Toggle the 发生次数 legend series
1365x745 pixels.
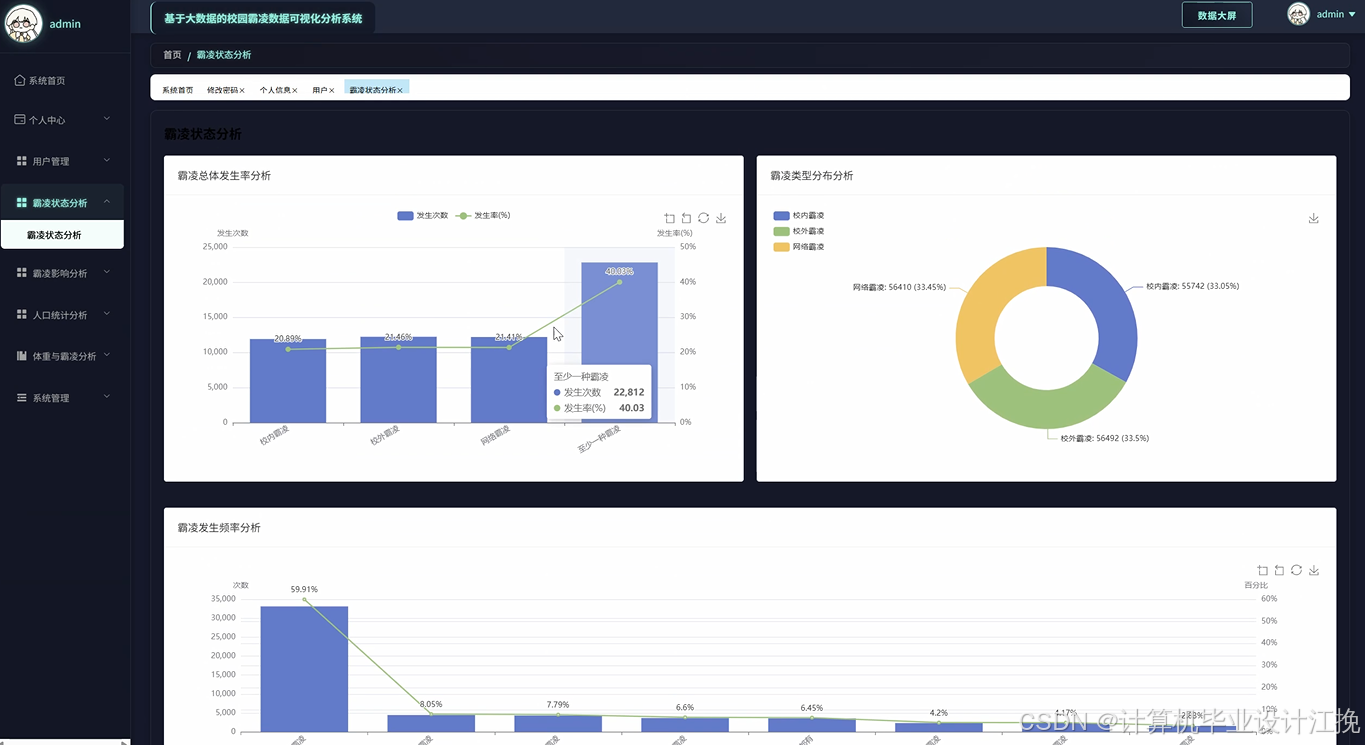point(422,215)
